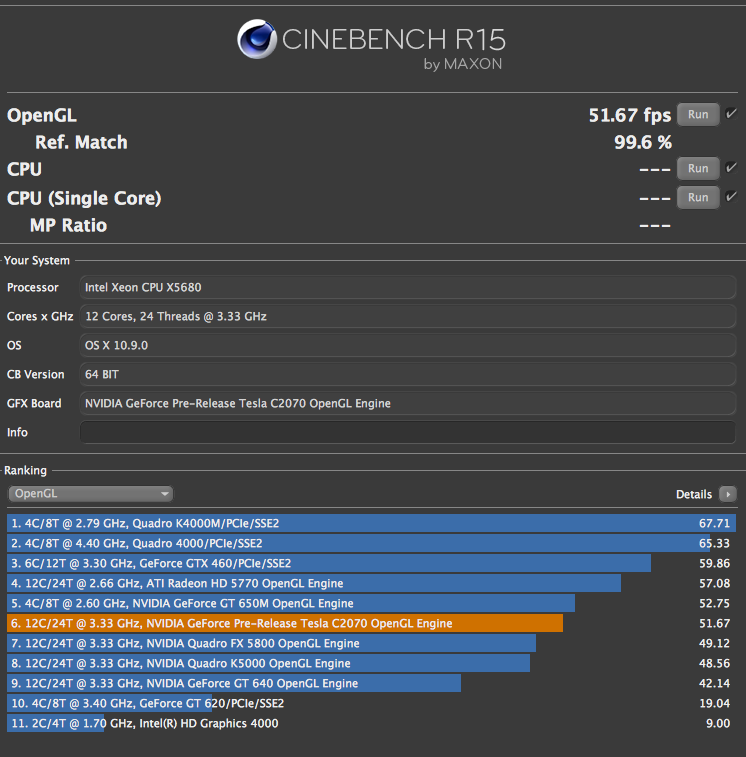Select ranking row GeForce GTX 460/PCIe/SSE2
Image resolution: width=746 pixels, height=757 pixels.
[371, 563]
